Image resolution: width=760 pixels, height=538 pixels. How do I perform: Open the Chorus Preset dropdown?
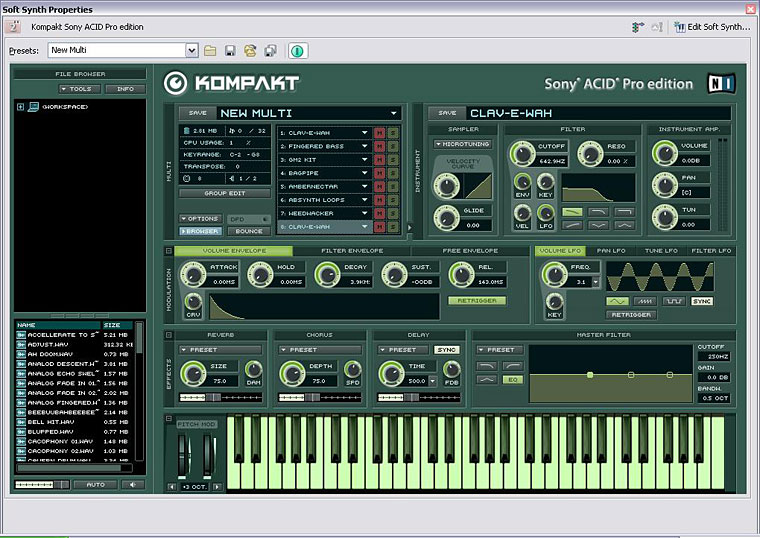(320, 349)
